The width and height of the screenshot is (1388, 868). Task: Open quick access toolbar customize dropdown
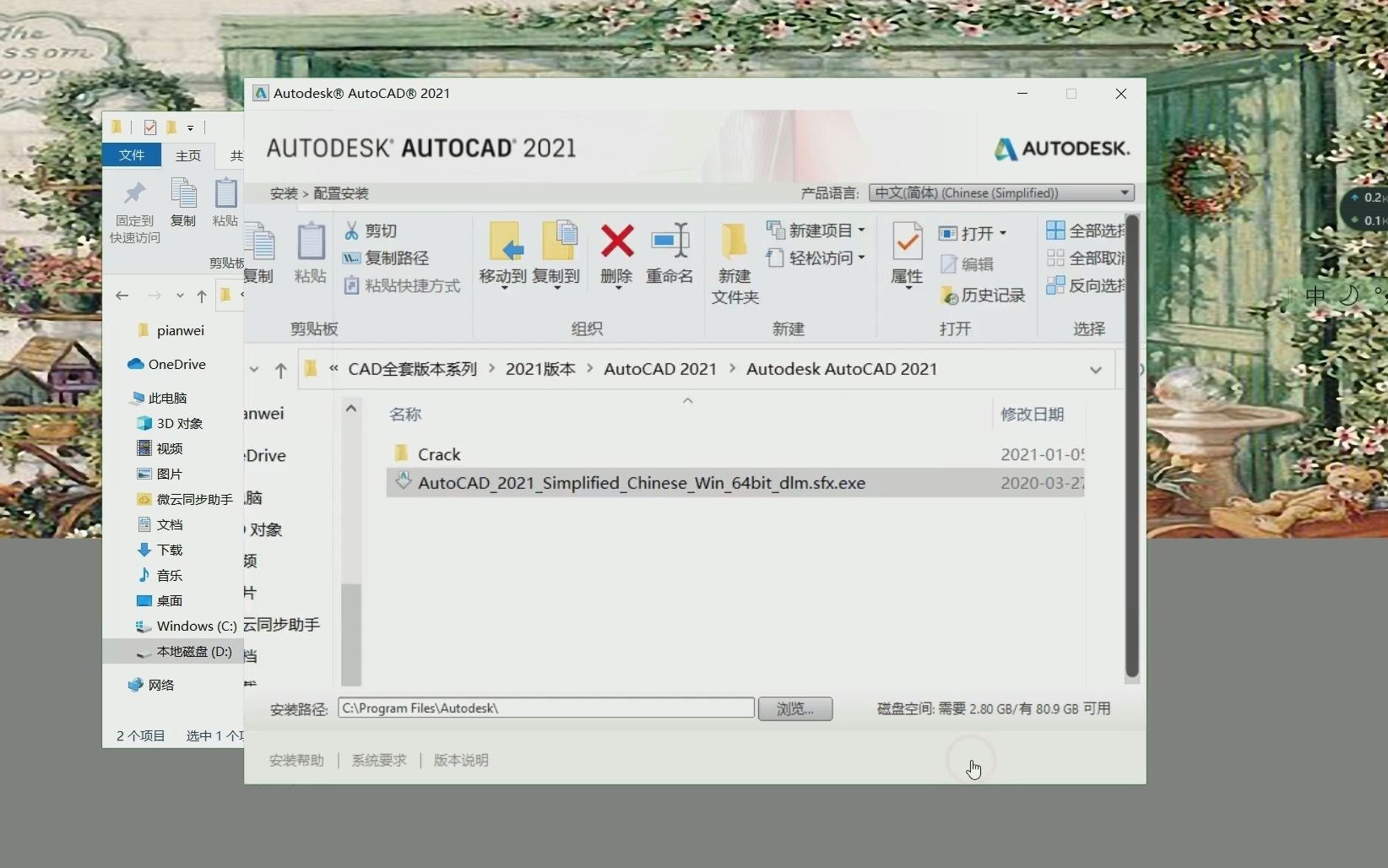[190, 128]
